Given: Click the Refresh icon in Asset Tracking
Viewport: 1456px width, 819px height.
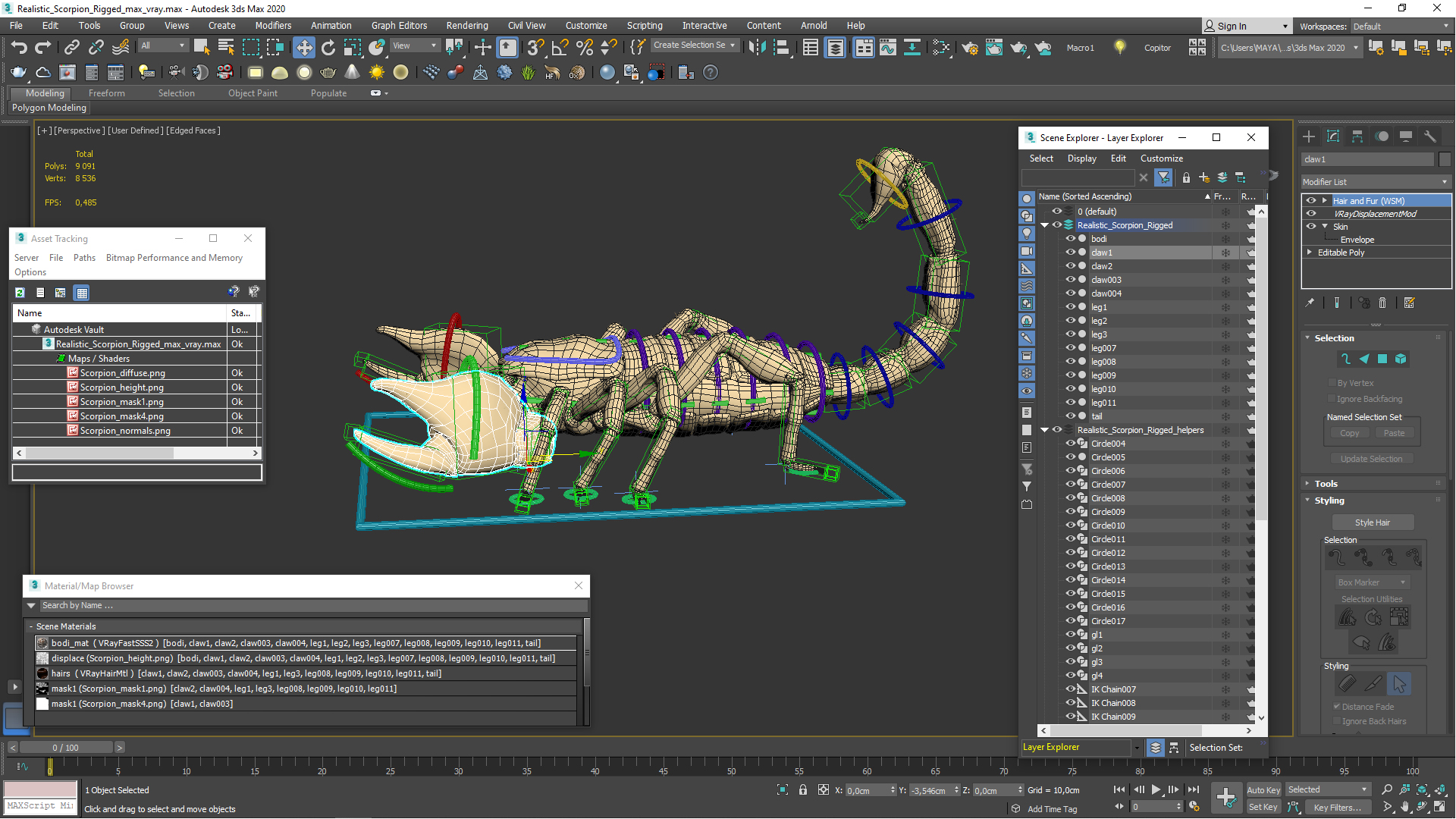Looking at the screenshot, I should pyautogui.click(x=20, y=293).
